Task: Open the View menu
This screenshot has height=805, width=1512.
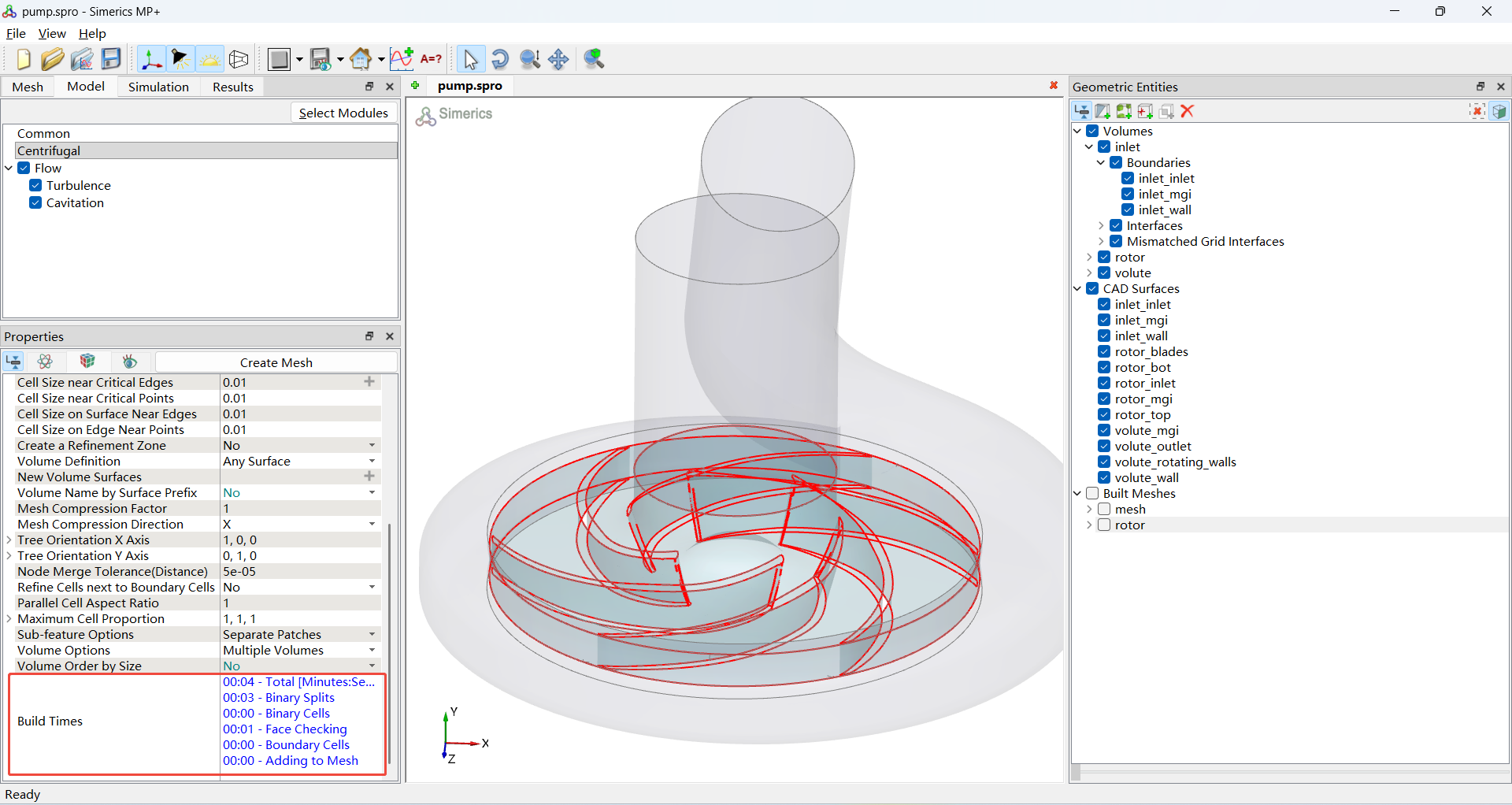Action: [x=52, y=33]
